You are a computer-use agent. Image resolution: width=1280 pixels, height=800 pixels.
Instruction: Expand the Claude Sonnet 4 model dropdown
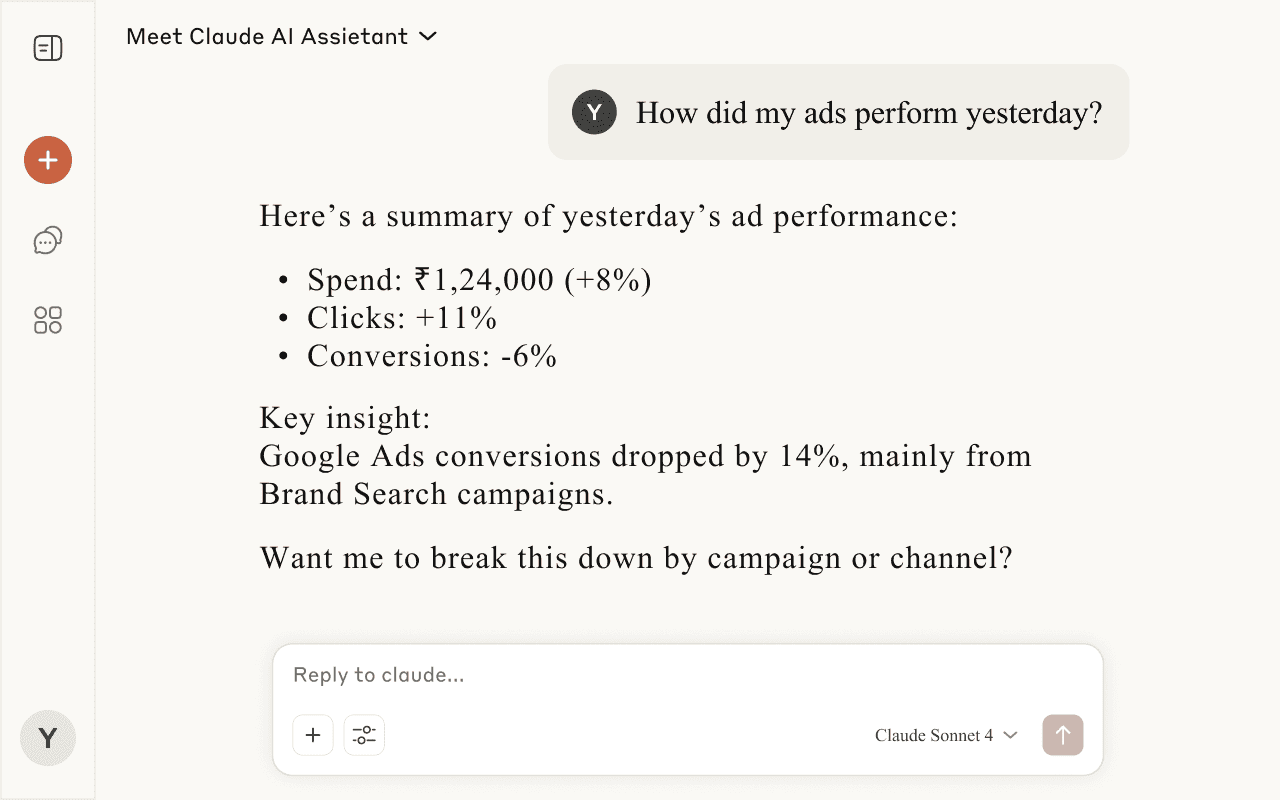pyautogui.click(x=1011, y=735)
